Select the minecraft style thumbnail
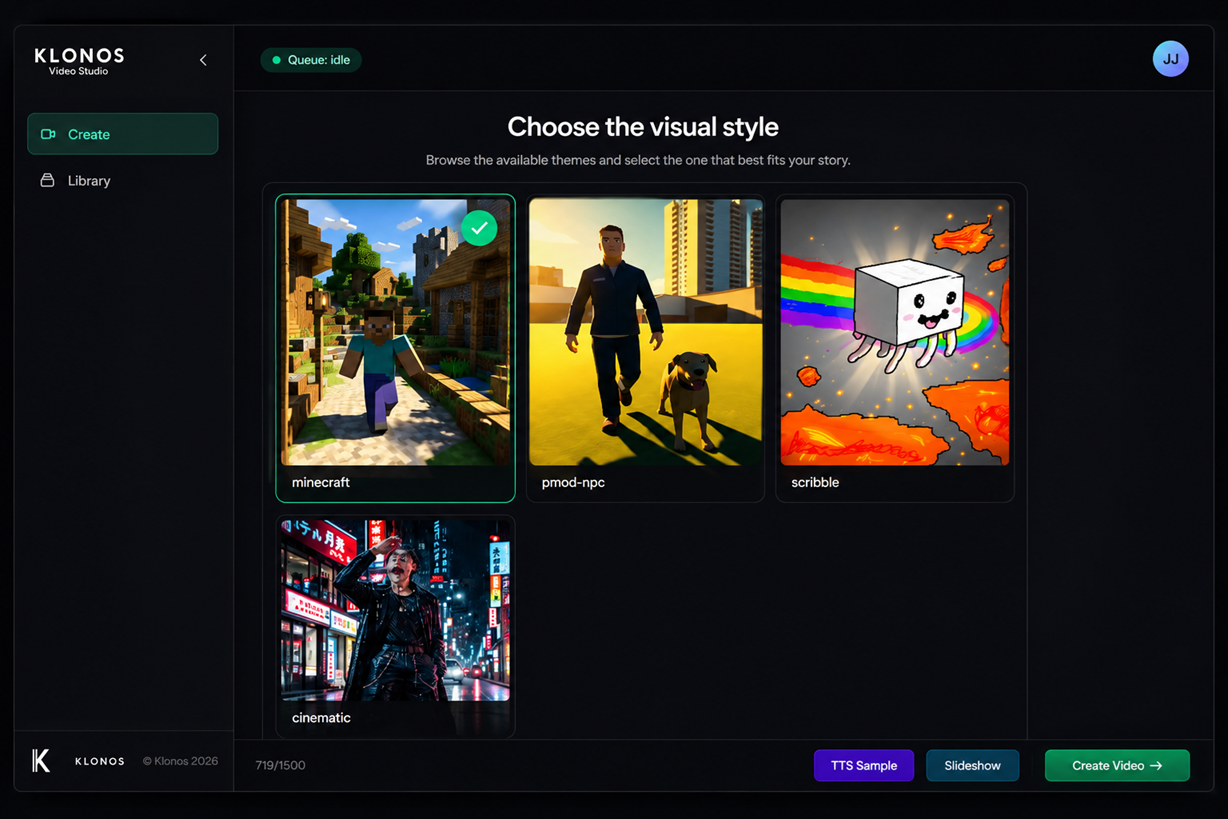 click(x=395, y=332)
